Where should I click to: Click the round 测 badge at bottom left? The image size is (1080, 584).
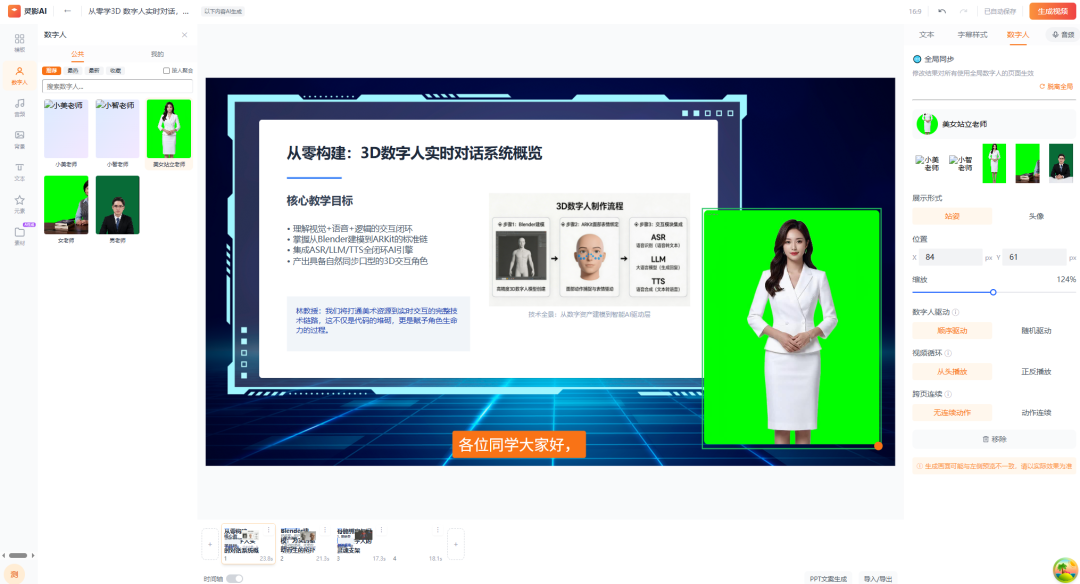click(14, 574)
